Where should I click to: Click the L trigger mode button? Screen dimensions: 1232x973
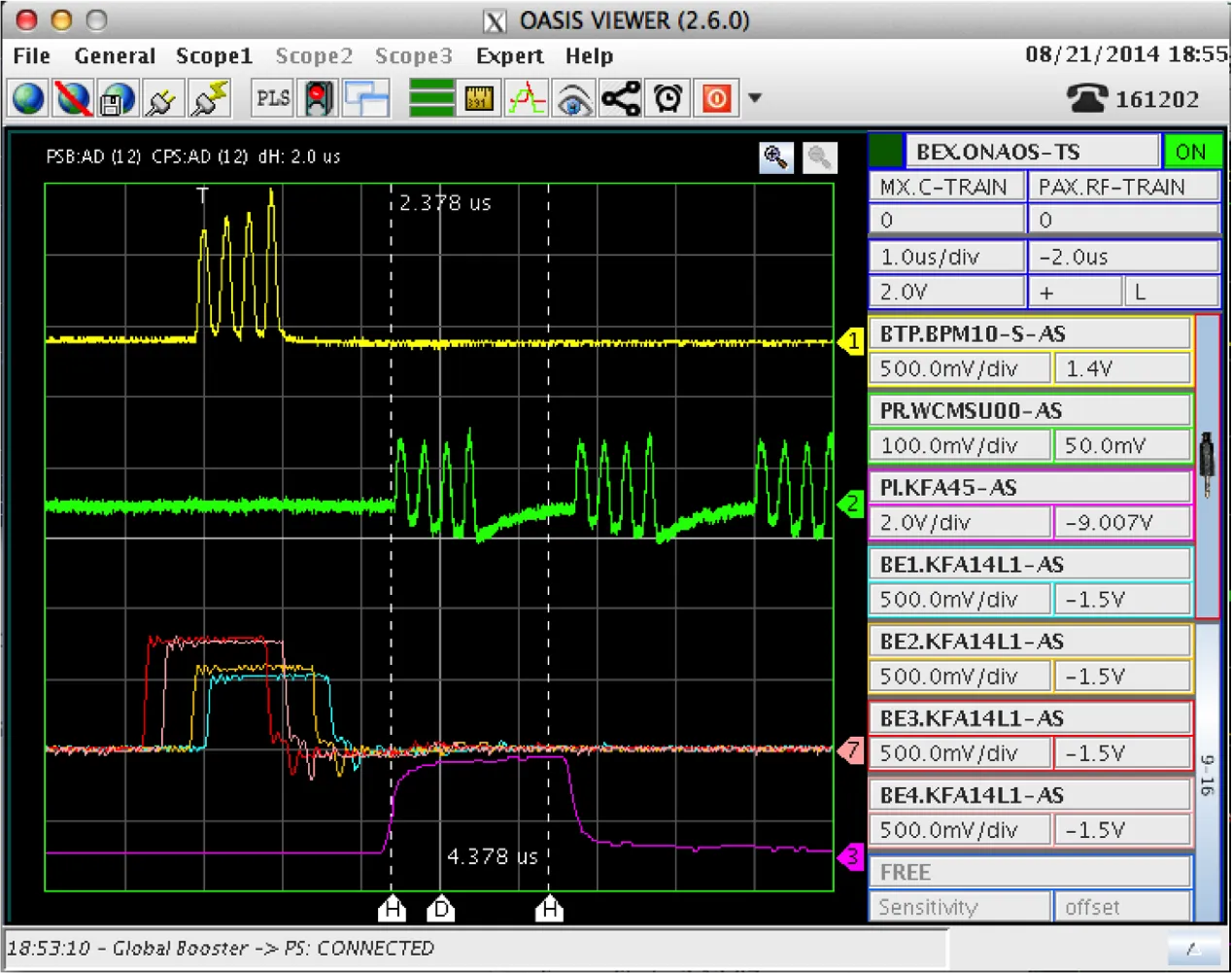(x=1172, y=292)
